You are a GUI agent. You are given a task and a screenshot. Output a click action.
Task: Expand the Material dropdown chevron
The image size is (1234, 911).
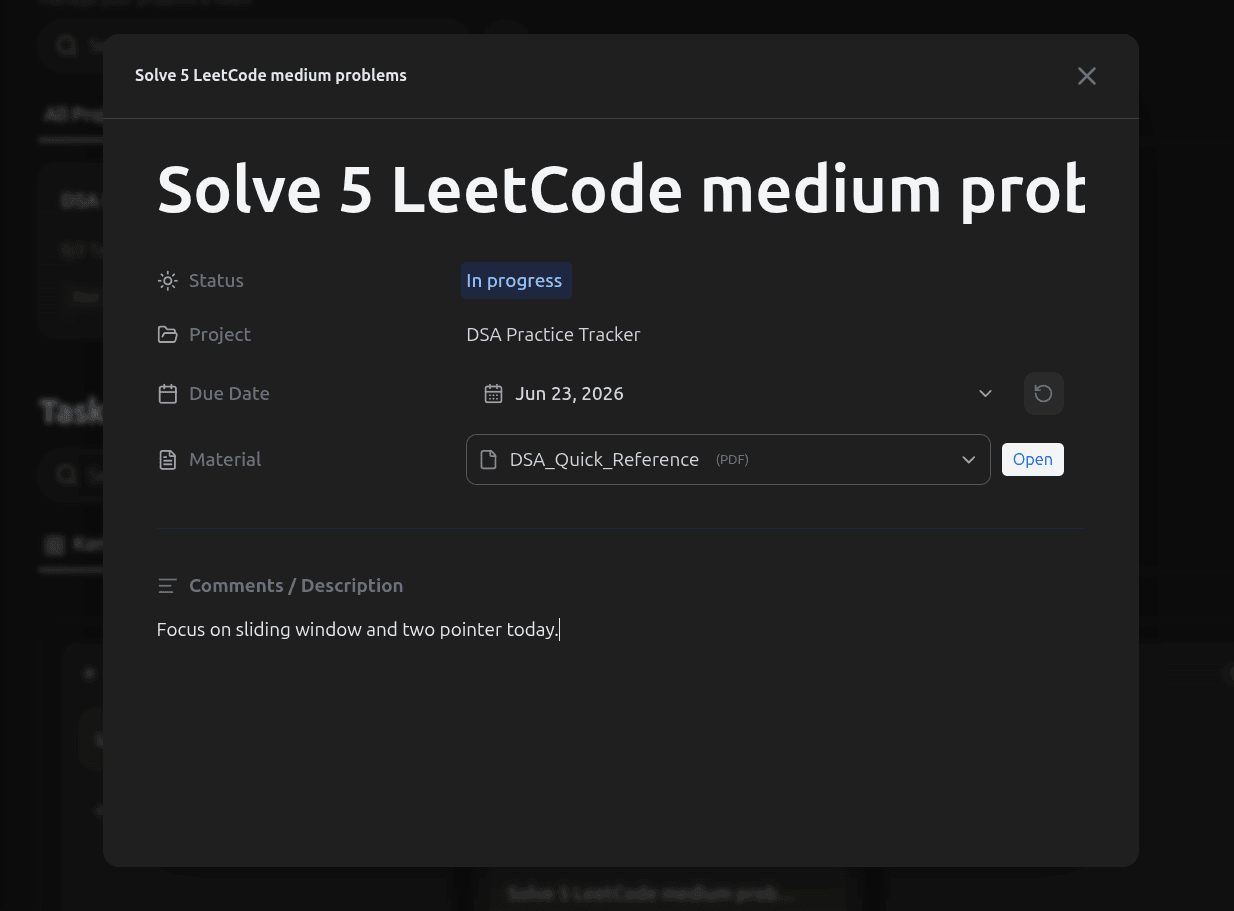[968, 460]
